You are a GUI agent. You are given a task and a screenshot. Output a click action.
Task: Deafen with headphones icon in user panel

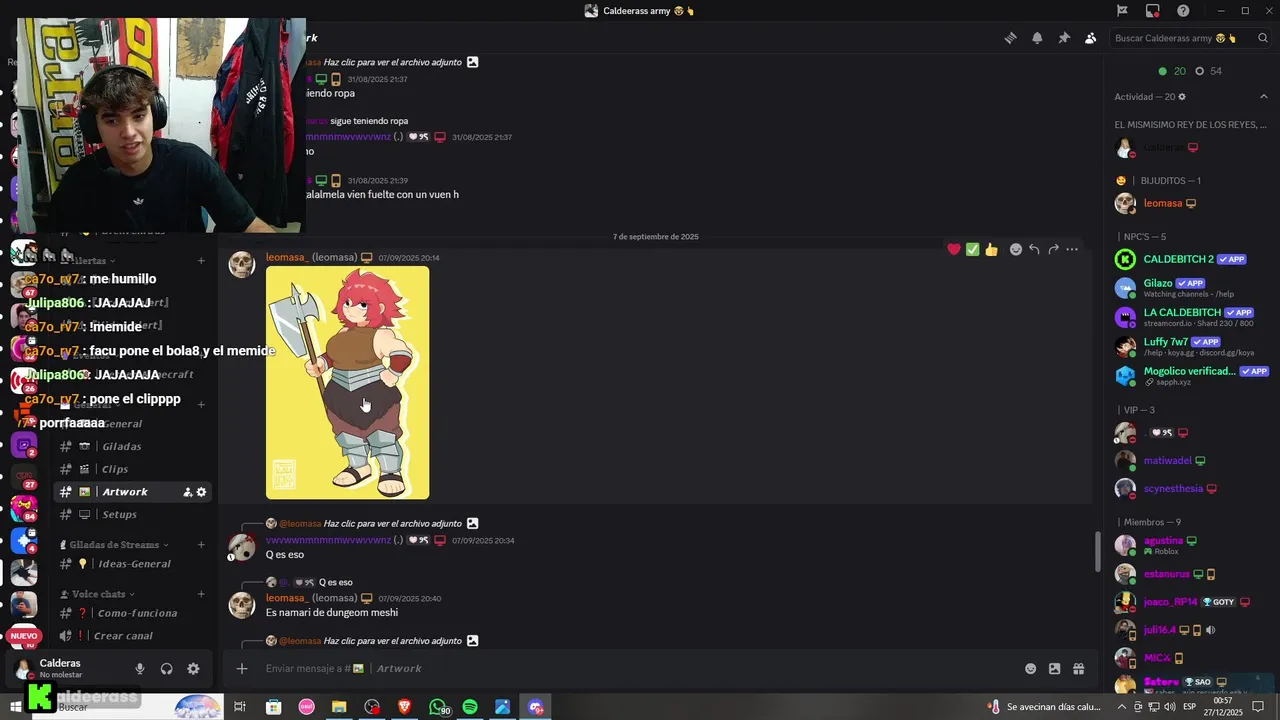[x=167, y=669]
